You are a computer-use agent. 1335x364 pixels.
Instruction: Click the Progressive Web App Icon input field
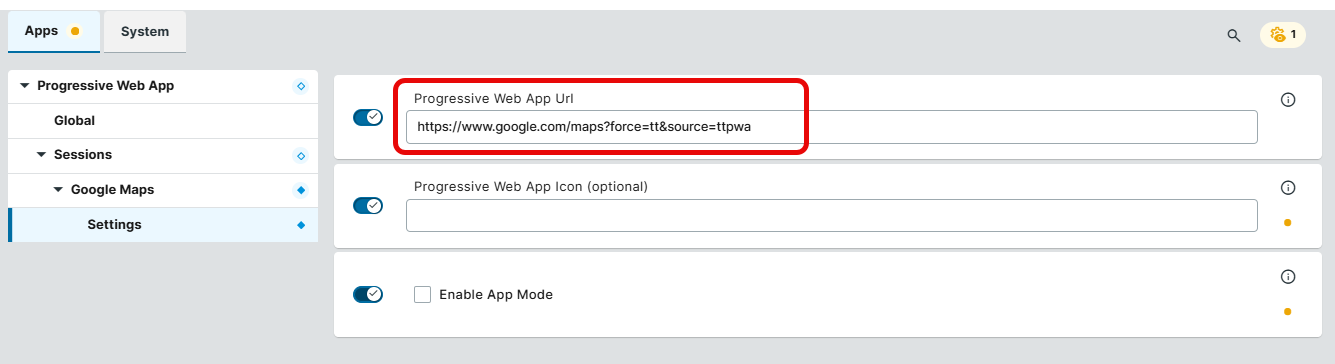click(x=832, y=215)
